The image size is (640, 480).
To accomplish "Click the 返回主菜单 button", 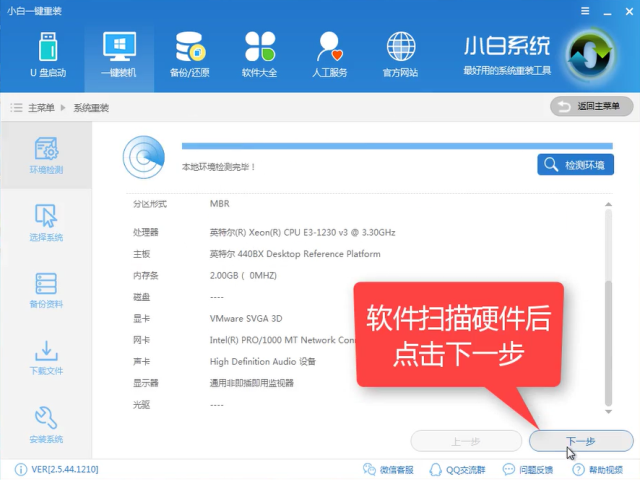I will (x=591, y=106).
